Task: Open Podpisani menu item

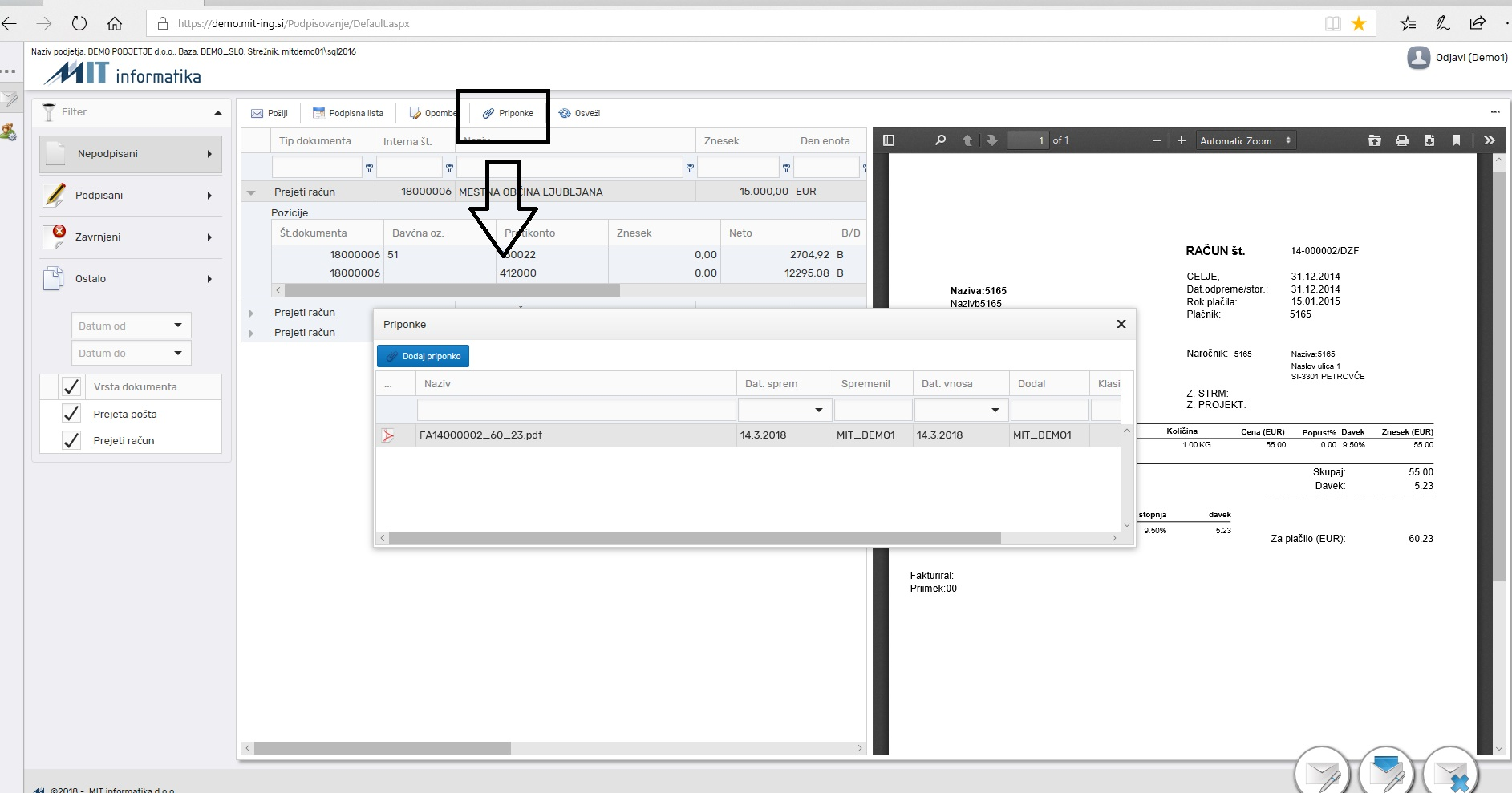Action: (x=131, y=196)
